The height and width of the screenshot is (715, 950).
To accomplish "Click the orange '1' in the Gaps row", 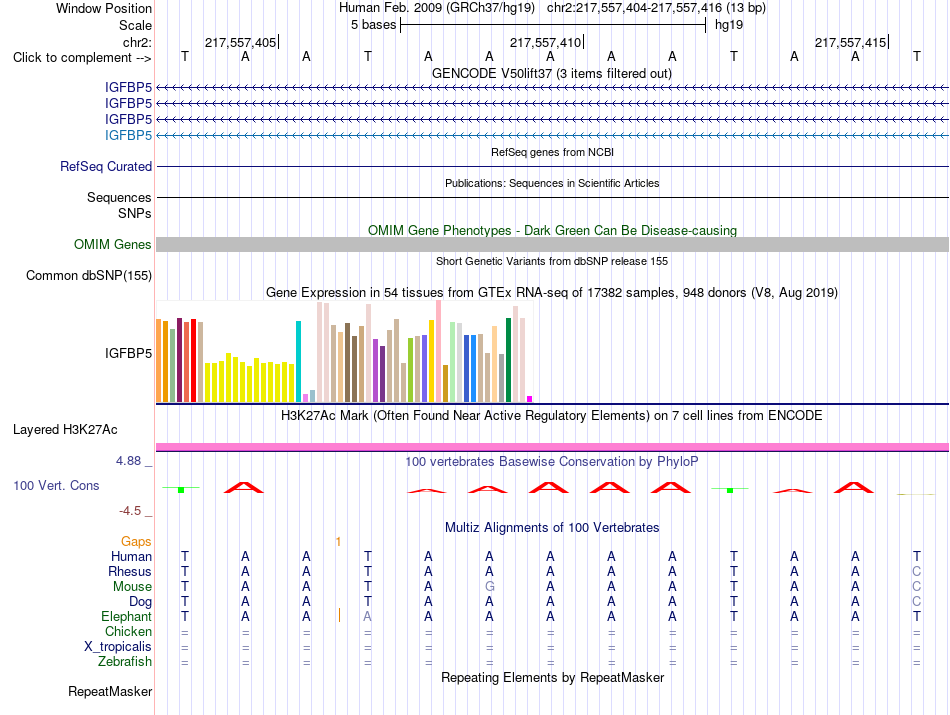I will [339, 542].
